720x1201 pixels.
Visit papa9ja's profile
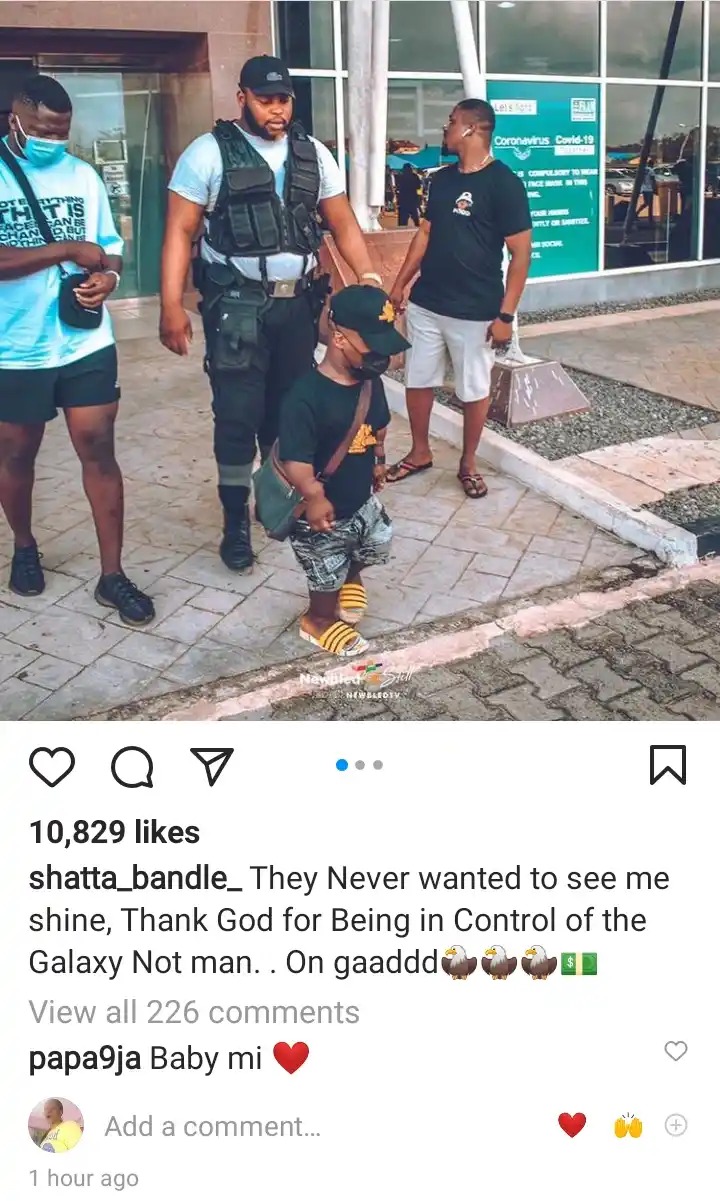pos(85,1058)
